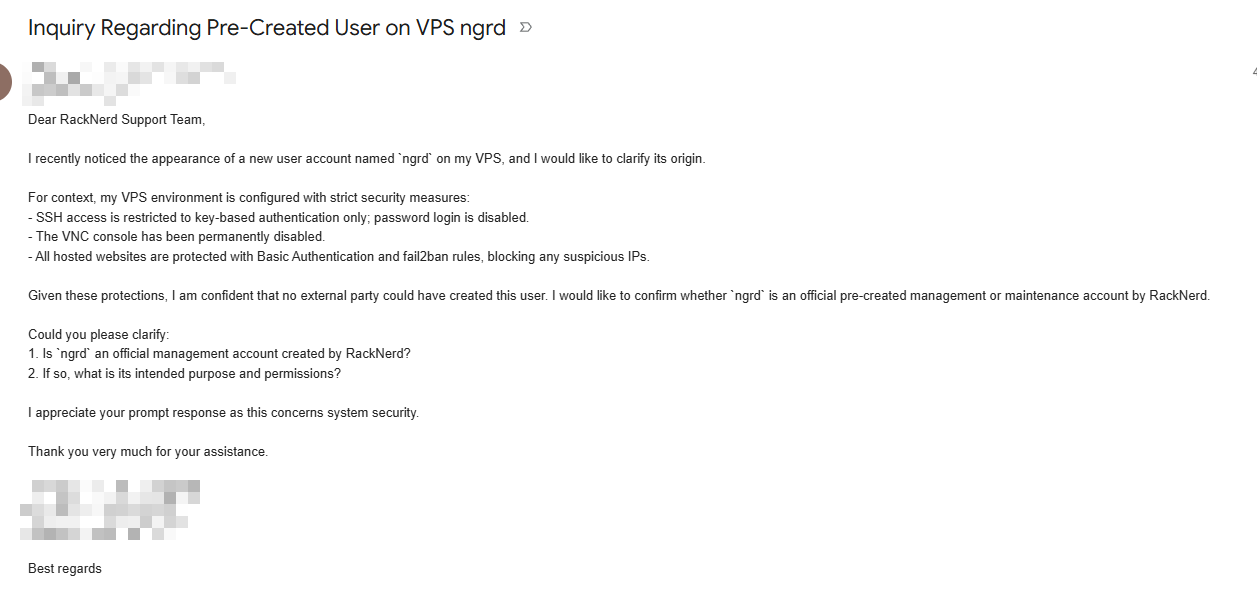This screenshot has width=1257, height=616.
Task: Click the 'For context' security measures line
Action: pyautogui.click(x=241, y=198)
